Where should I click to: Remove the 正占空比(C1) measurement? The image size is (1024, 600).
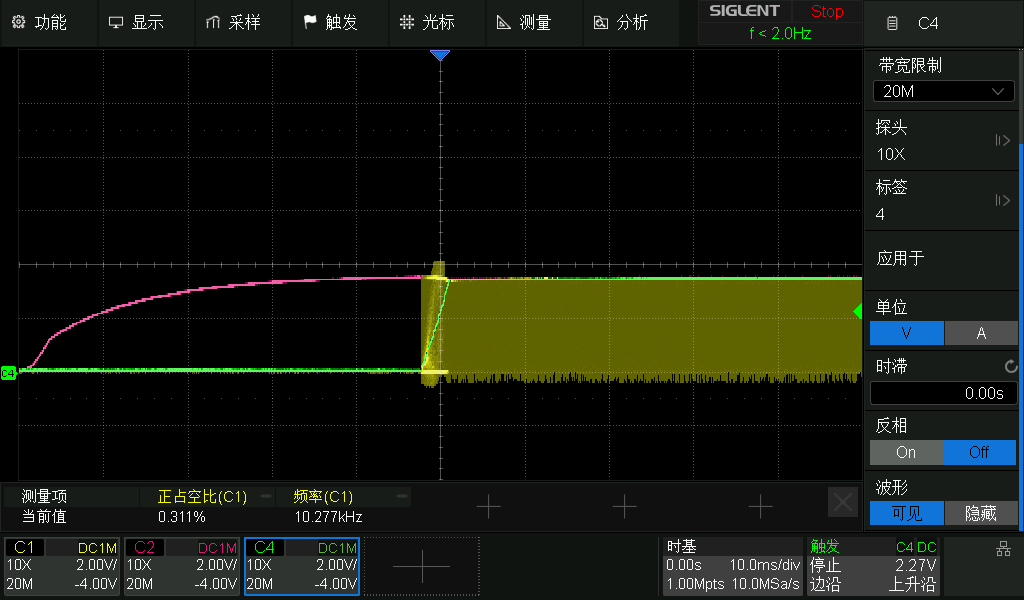266,496
